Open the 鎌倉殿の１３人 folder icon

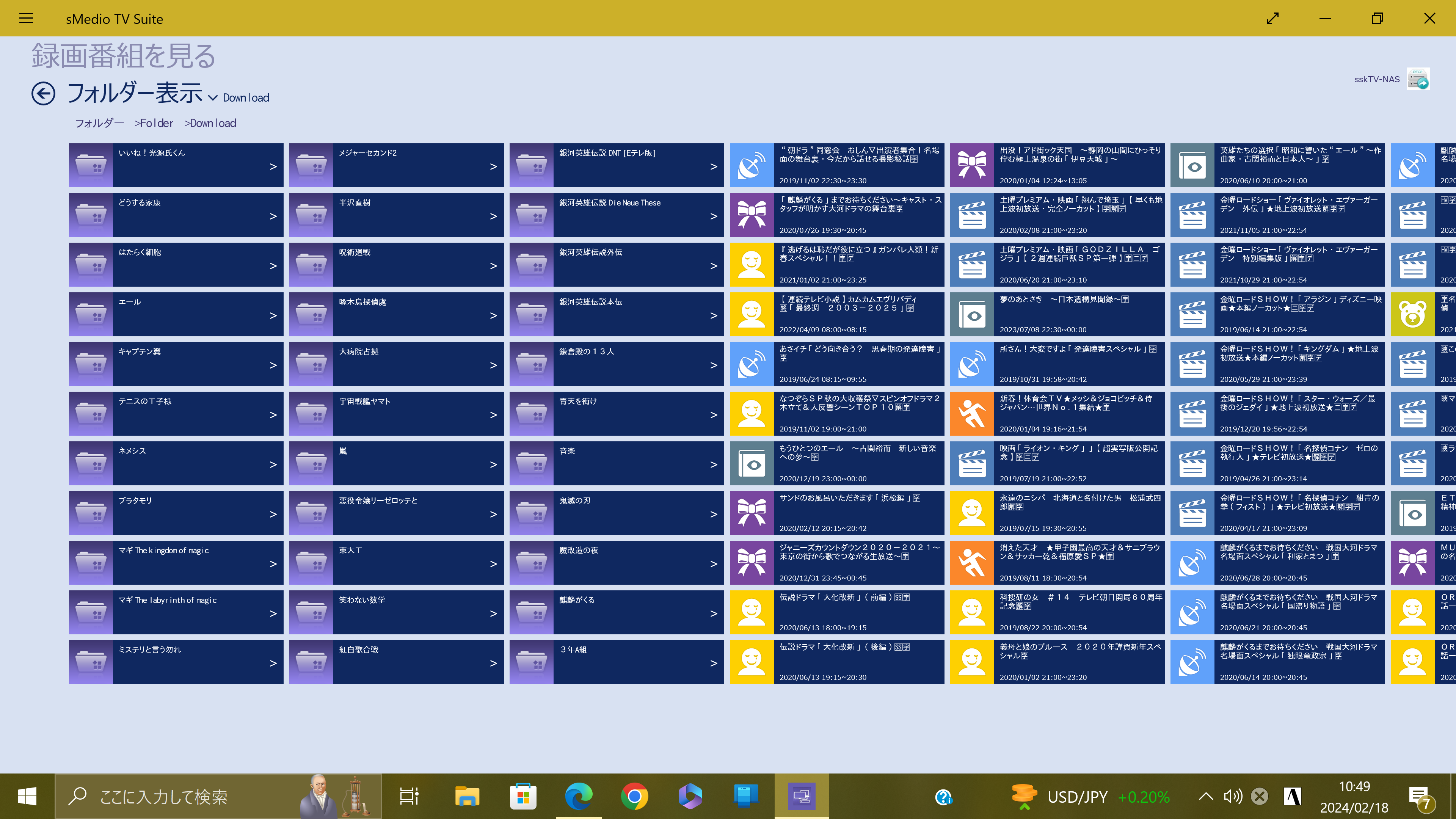[532, 364]
